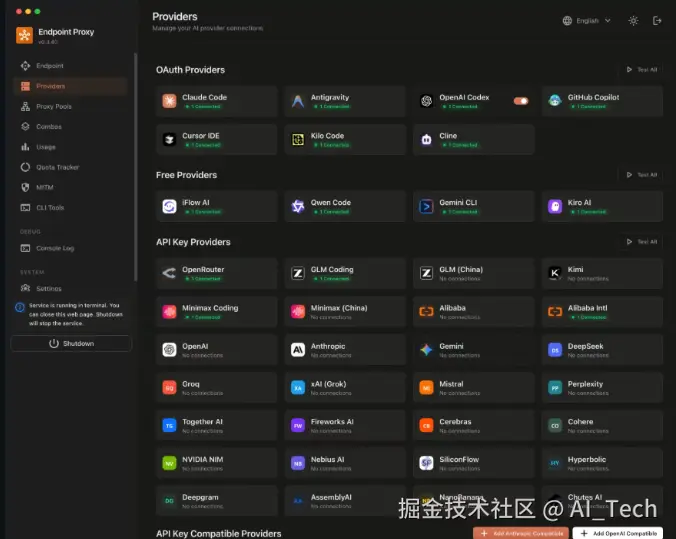This screenshot has width=676, height=539.
Task: Open the GitHub Copilot icon
Action: click(554, 101)
